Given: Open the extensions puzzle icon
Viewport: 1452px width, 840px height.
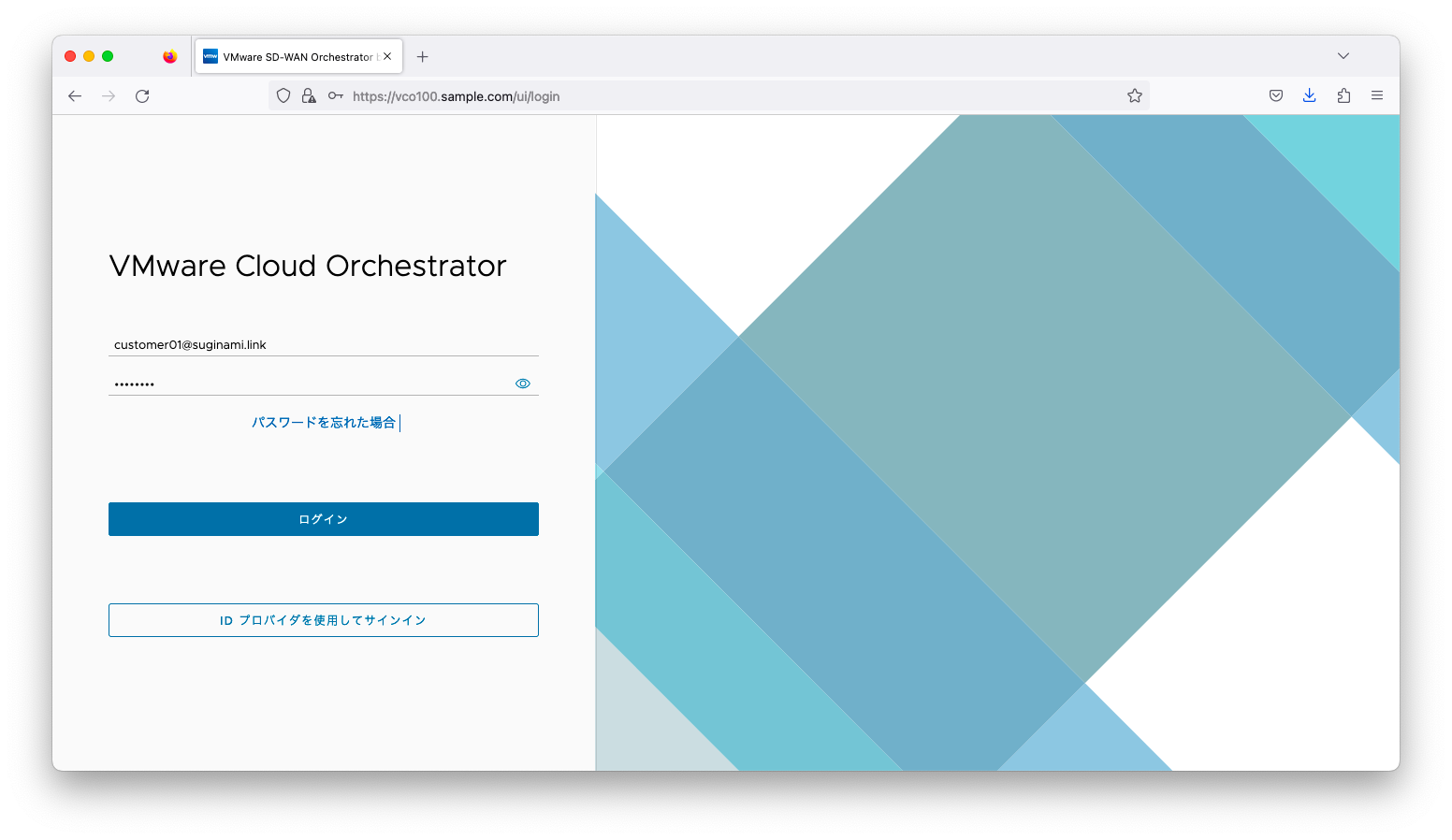Looking at the screenshot, I should pos(1343,95).
